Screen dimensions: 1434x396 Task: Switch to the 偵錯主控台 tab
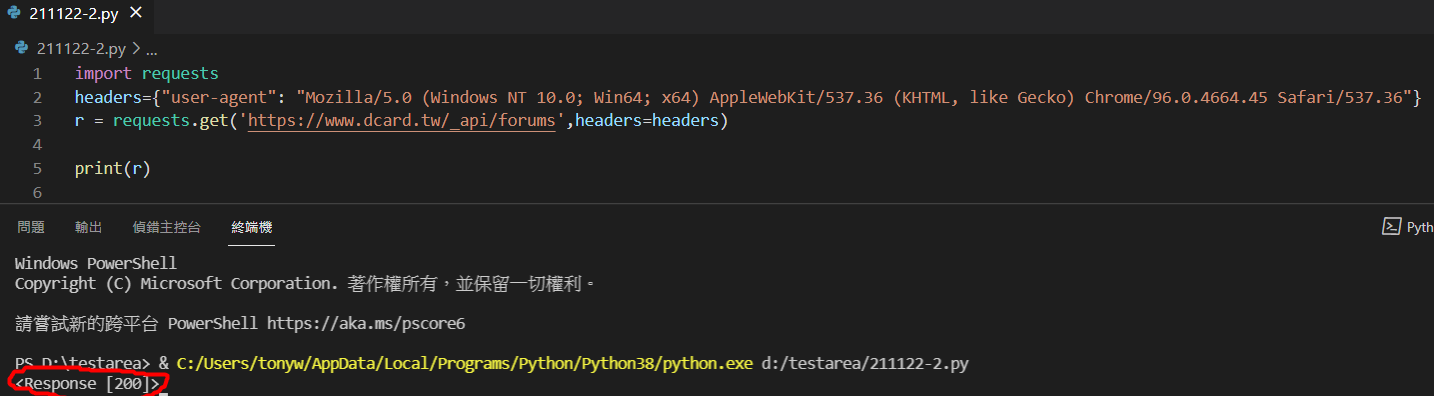click(x=166, y=228)
